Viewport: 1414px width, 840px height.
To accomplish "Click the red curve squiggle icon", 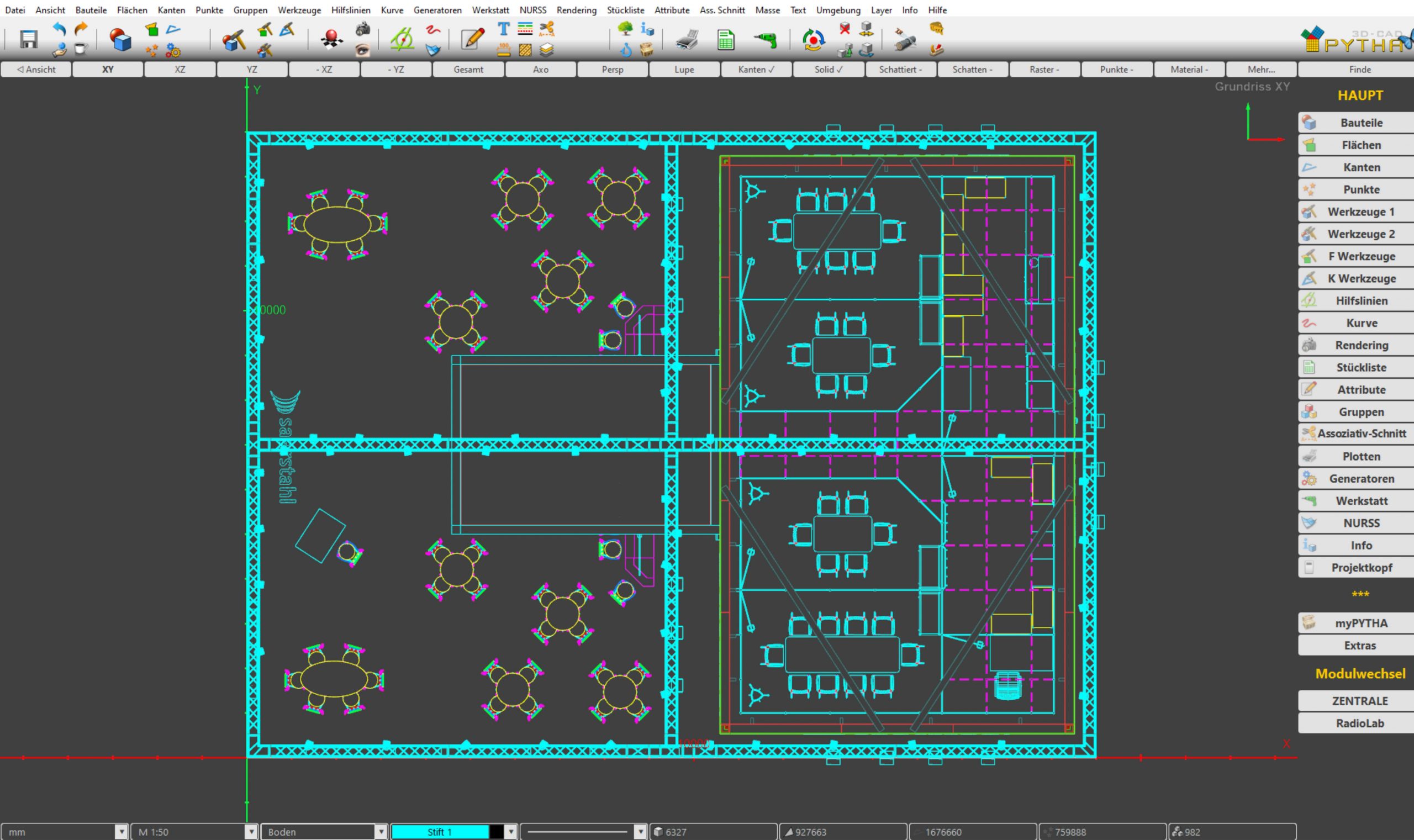I will [x=433, y=29].
